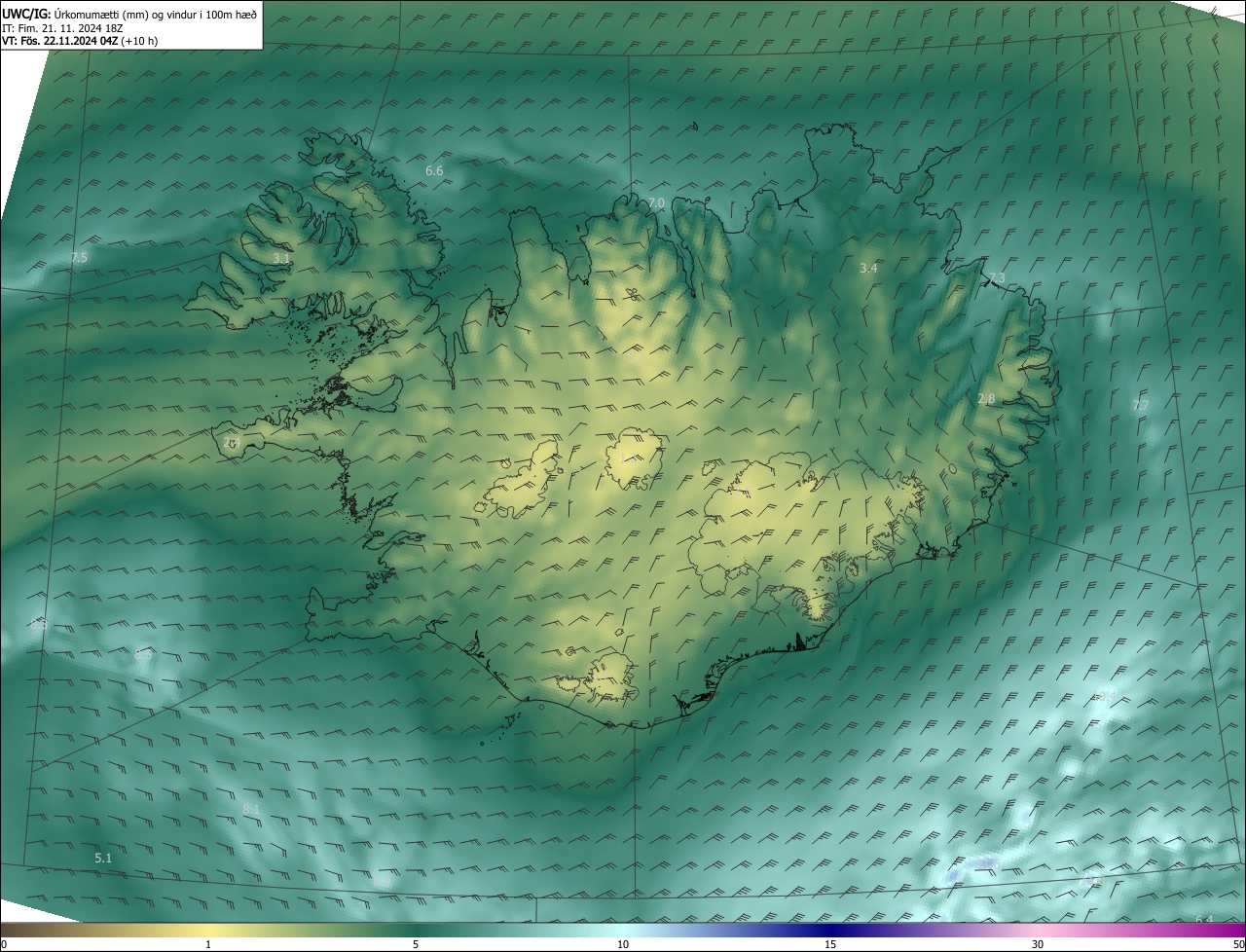Click the 'IT: Fim. 21. 11. 2024 18Z' line
Screen dimensions: 1246x952
[62, 27]
